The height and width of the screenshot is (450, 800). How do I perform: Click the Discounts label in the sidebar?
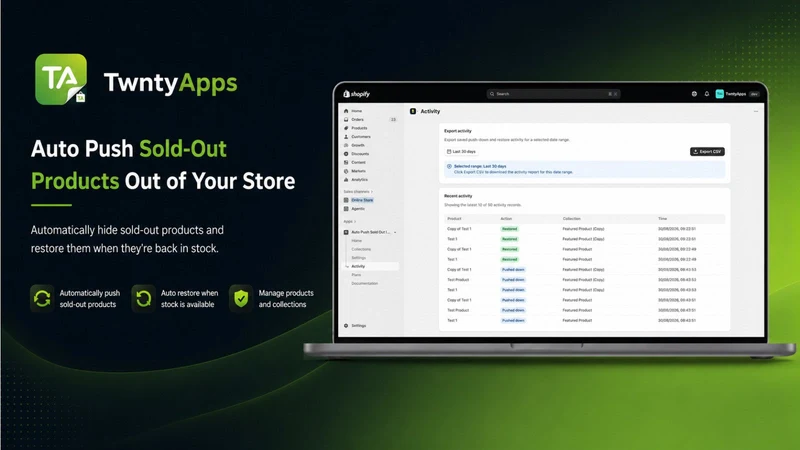coord(360,154)
